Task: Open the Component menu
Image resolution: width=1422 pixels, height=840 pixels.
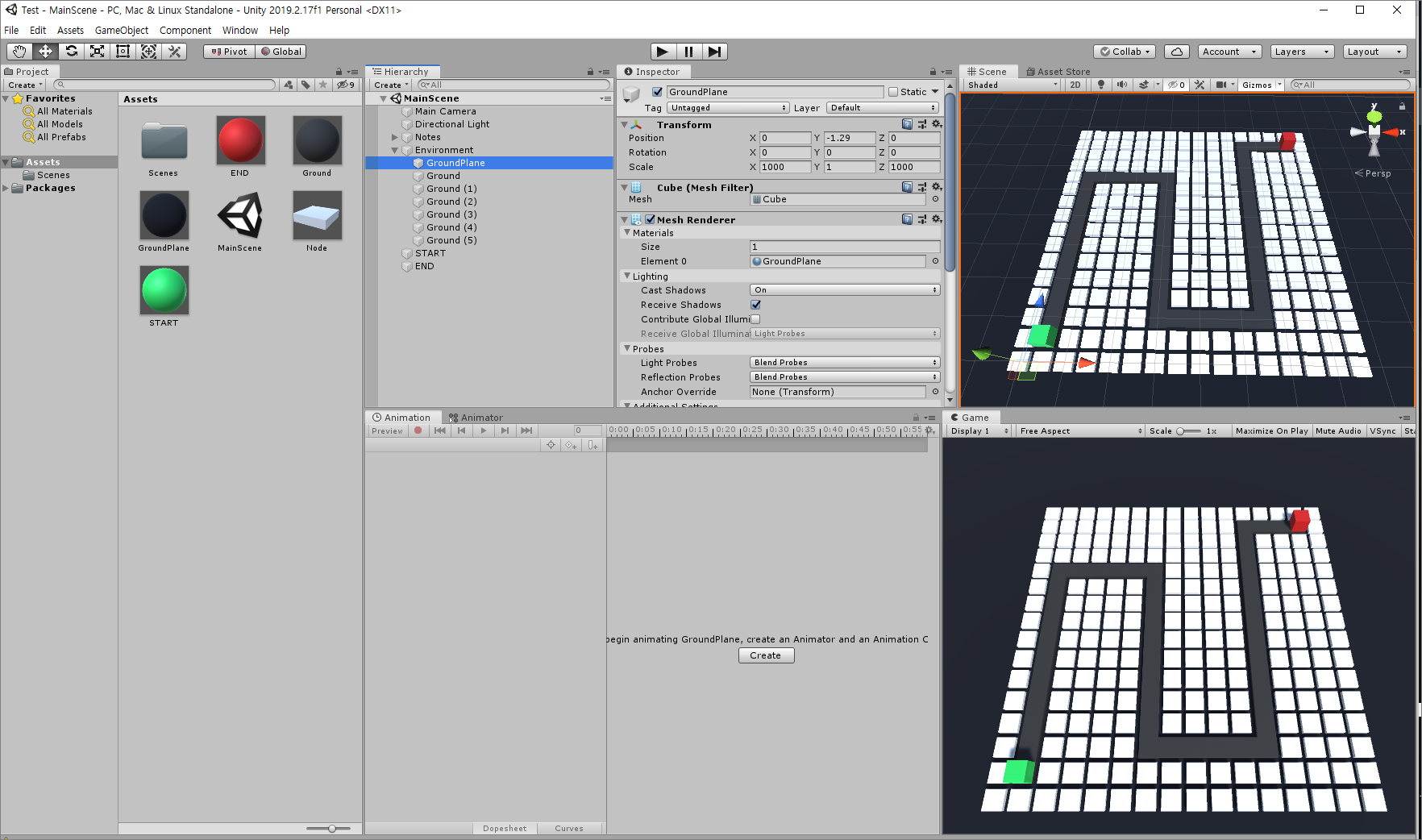Action: [x=185, y=31]
